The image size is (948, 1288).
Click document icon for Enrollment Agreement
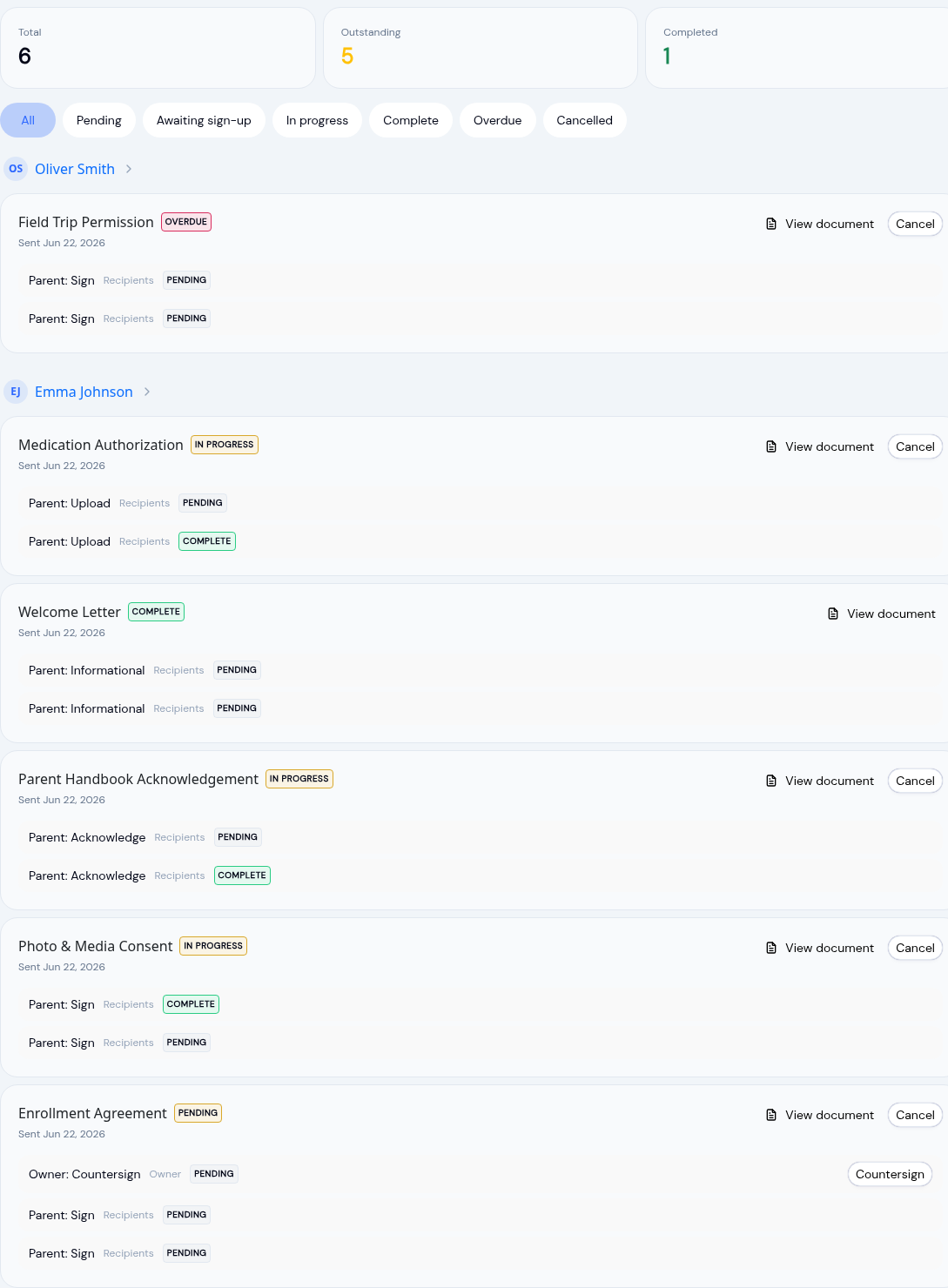tap(771, 1115)
